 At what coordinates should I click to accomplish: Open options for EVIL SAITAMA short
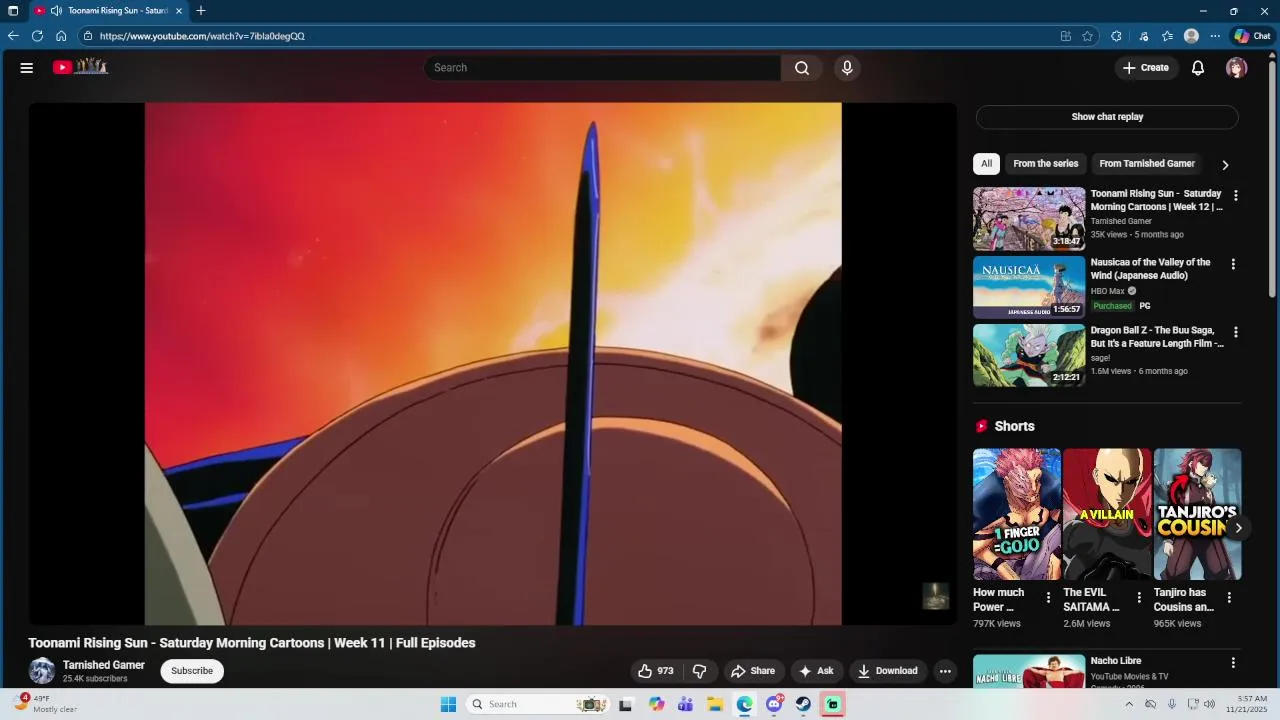(1138, 598)
